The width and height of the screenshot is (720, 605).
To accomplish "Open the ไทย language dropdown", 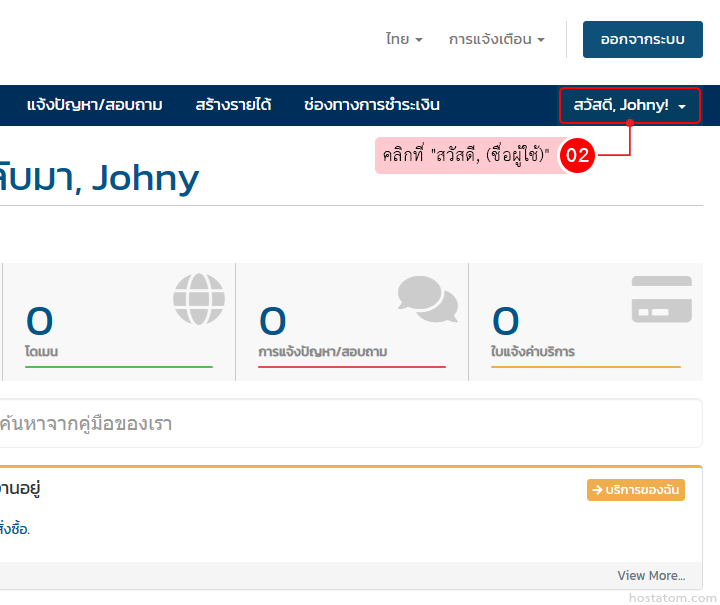I will [403, 39].
